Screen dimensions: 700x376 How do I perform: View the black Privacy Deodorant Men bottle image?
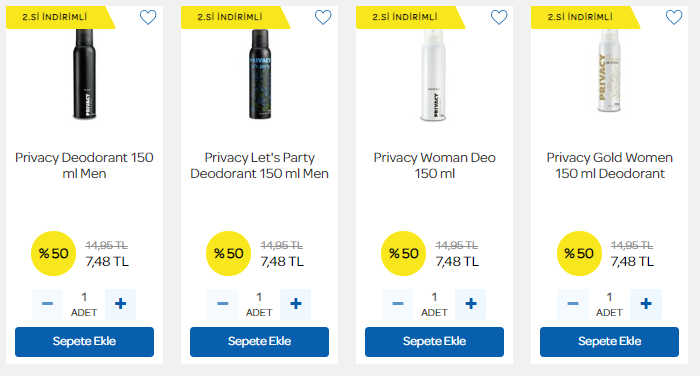pos(84,74)
